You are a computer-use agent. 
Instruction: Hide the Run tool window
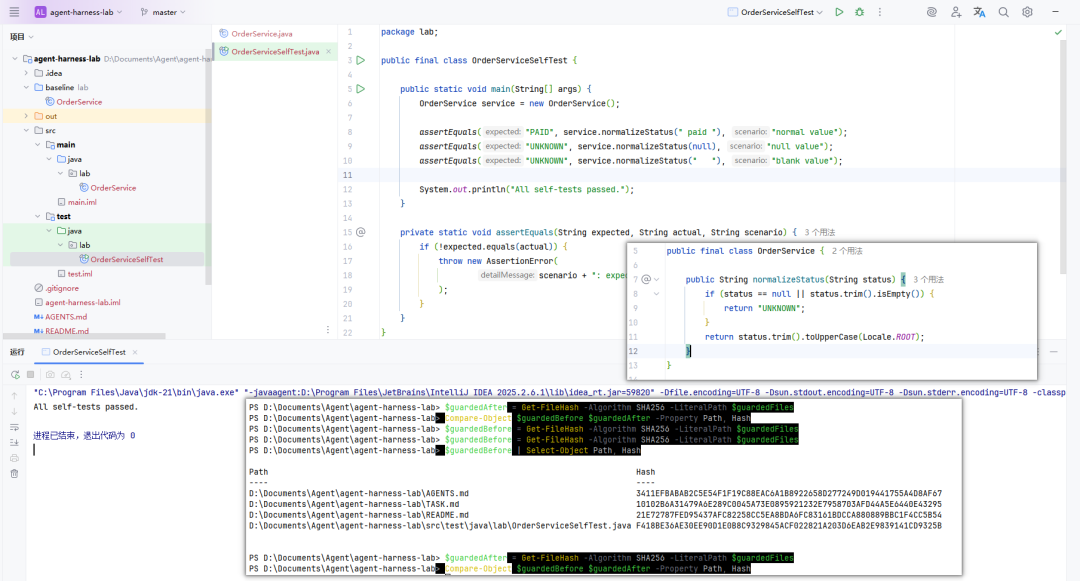click(1053, 352)
